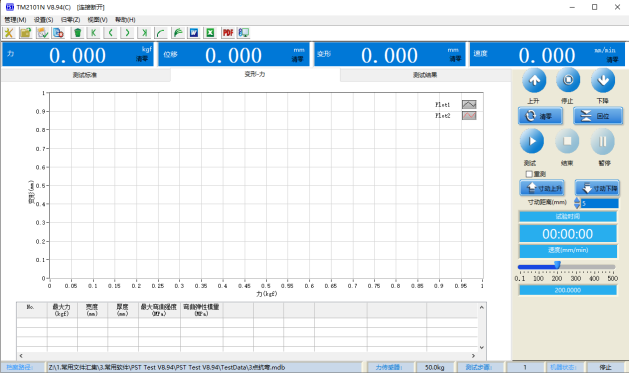629x374 pixels.
Task: Click the results table scroll down arrow
Action: (x=482, y=348)
